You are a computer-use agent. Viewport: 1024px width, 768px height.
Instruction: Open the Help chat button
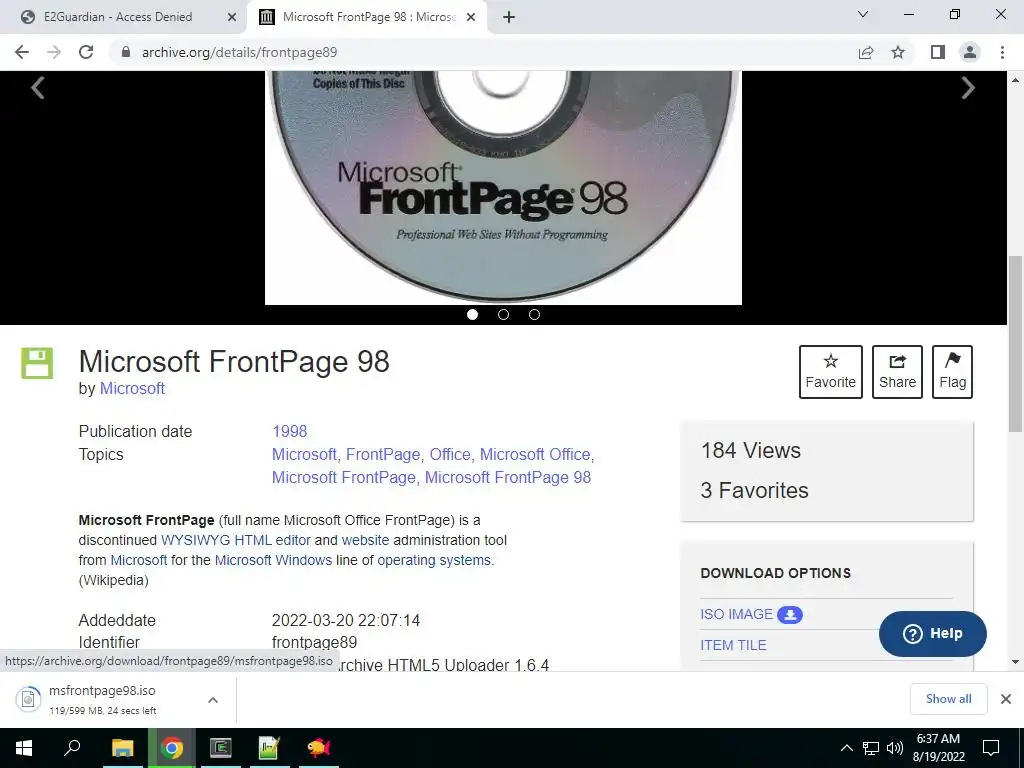(933, 633)
